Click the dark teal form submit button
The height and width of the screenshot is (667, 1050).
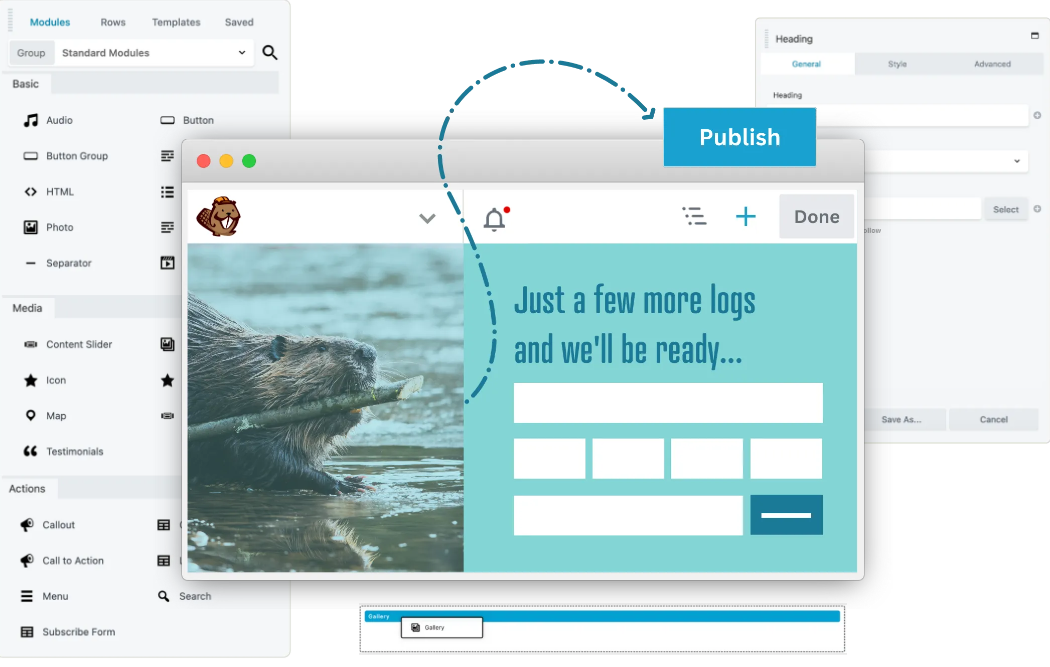(x=786, y=515)
